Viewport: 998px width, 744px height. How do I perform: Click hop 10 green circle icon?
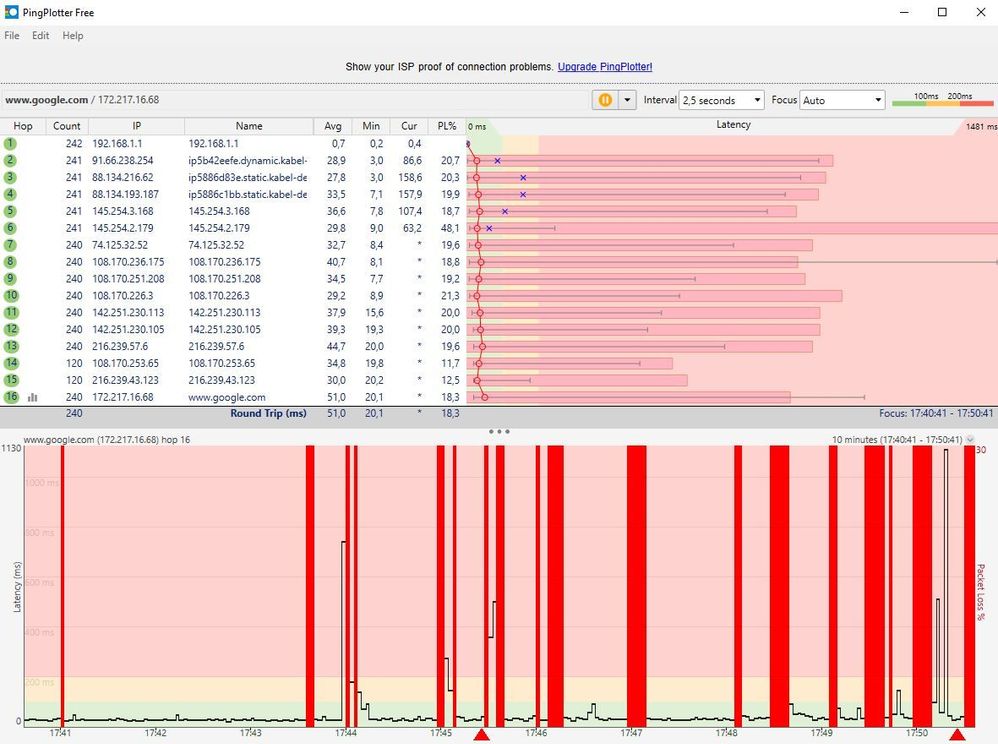pyautogui.click(x=11, y=295)
